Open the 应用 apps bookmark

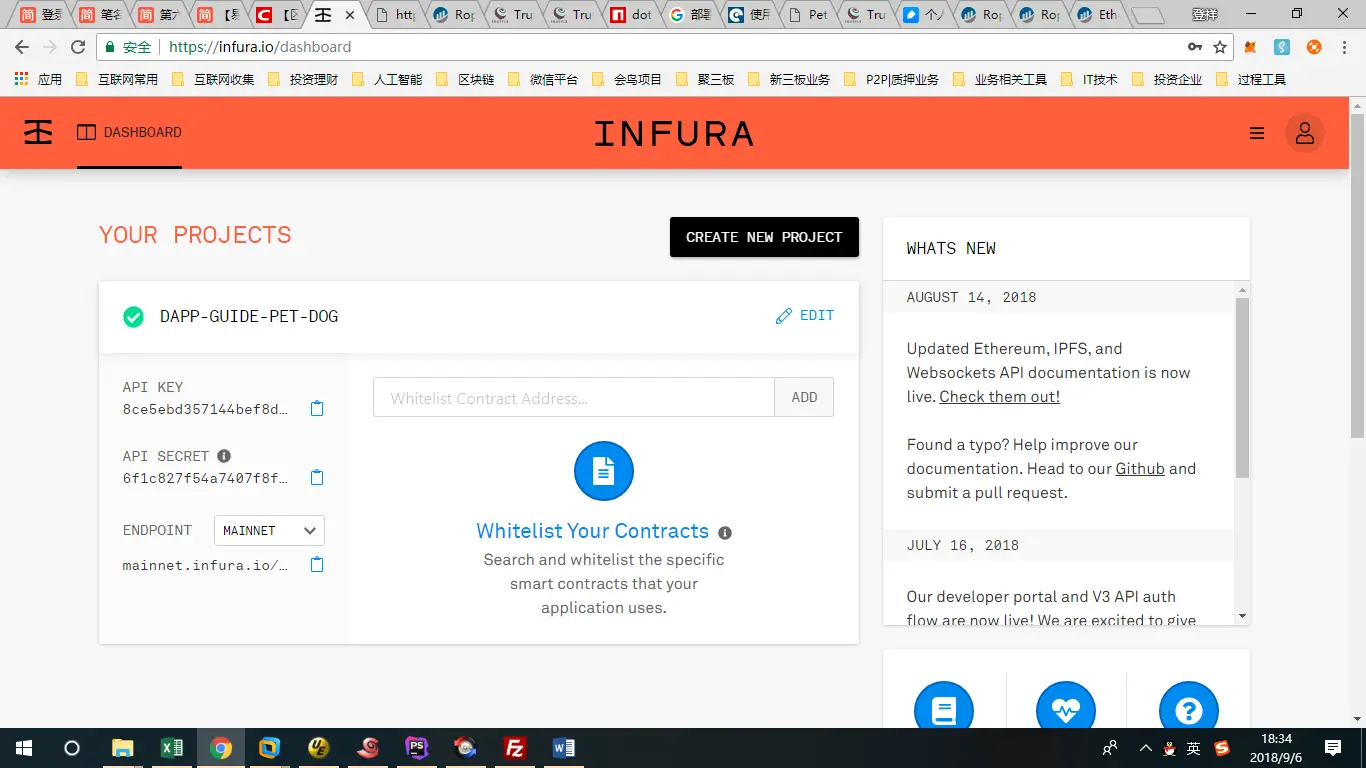click(x=39, y=79)
